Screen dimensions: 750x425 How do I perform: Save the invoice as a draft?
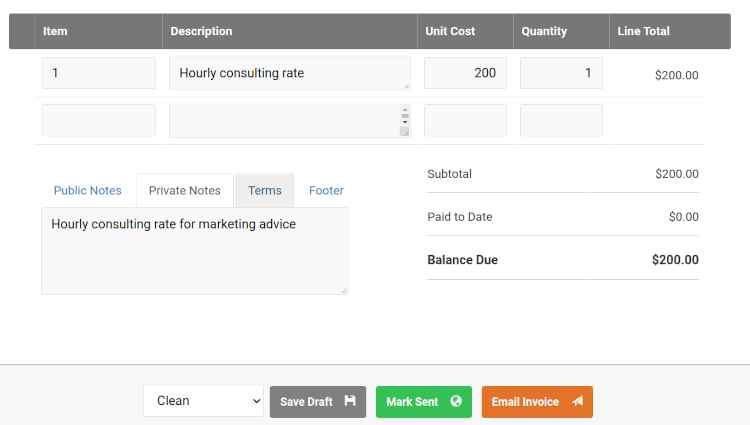tap(318, 402)
